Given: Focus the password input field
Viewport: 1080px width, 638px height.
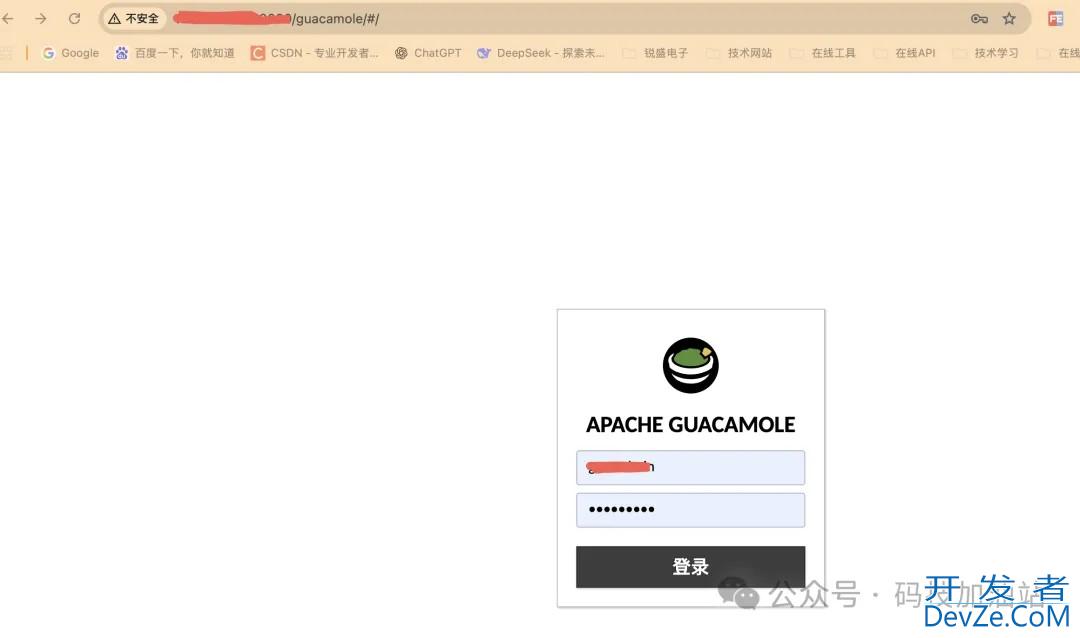Looking at the screenshot, I should tap(690, 510).
